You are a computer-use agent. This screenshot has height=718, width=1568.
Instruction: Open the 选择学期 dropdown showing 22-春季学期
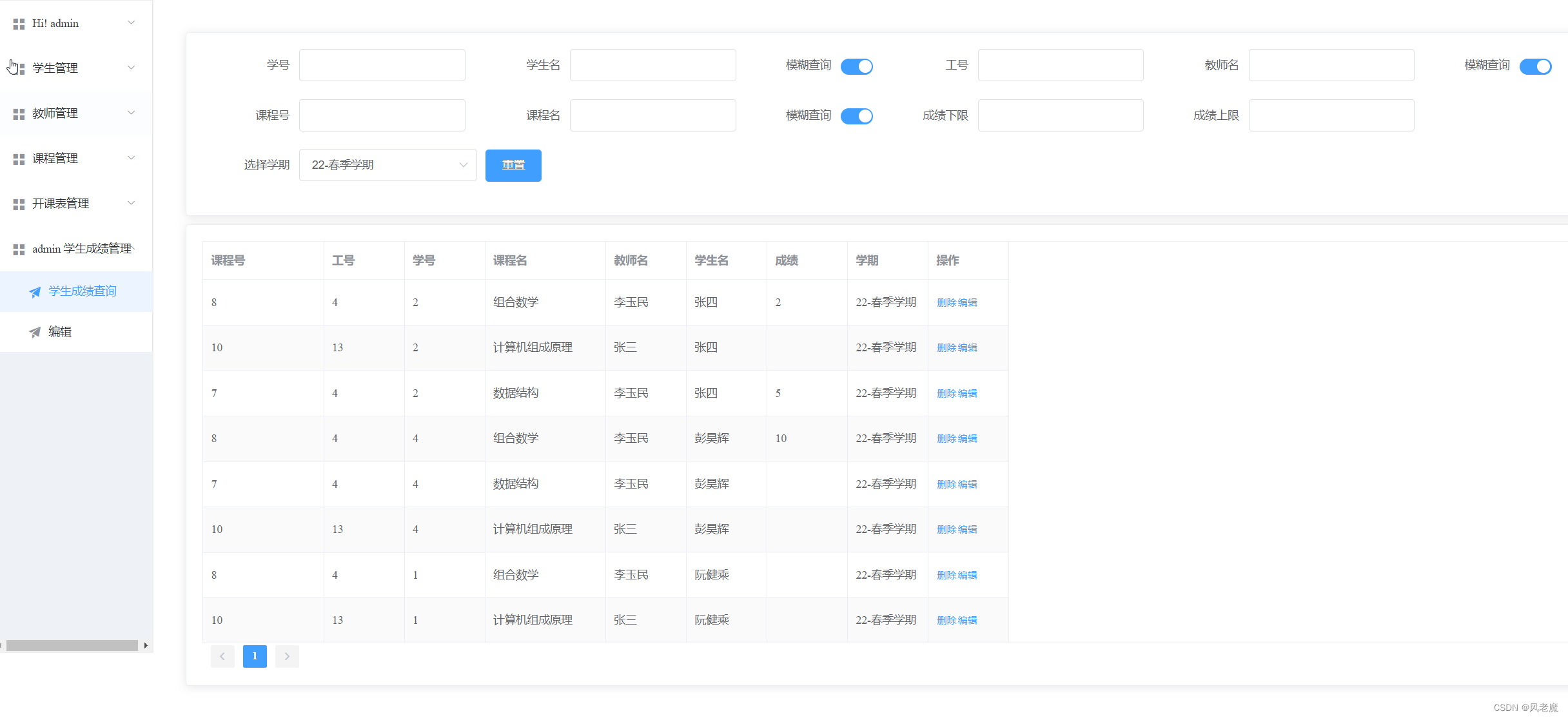(x=388, y=165)
